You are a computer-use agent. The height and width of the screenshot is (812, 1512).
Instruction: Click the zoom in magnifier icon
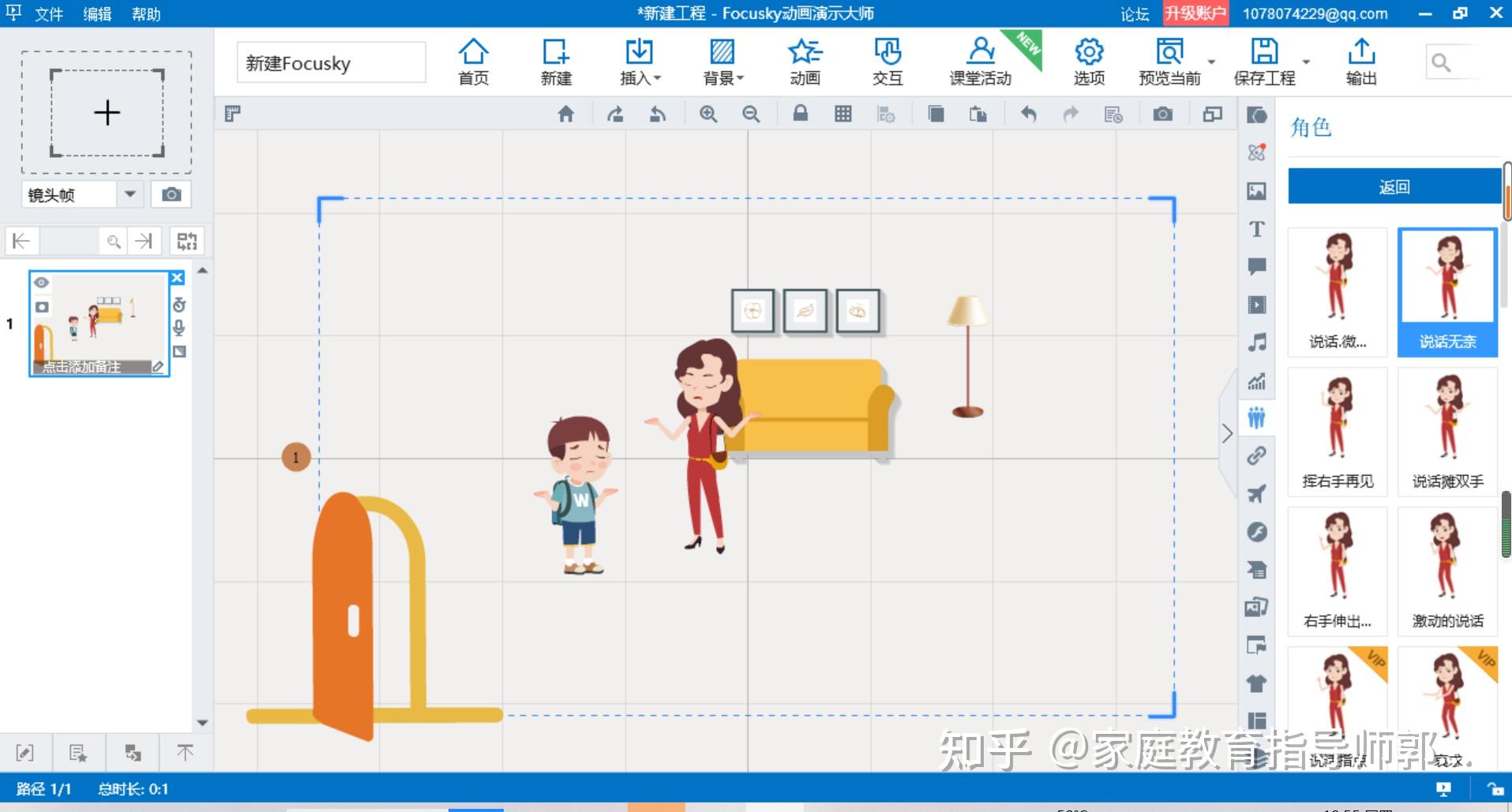pyautogui.click(x=708, y=114)
